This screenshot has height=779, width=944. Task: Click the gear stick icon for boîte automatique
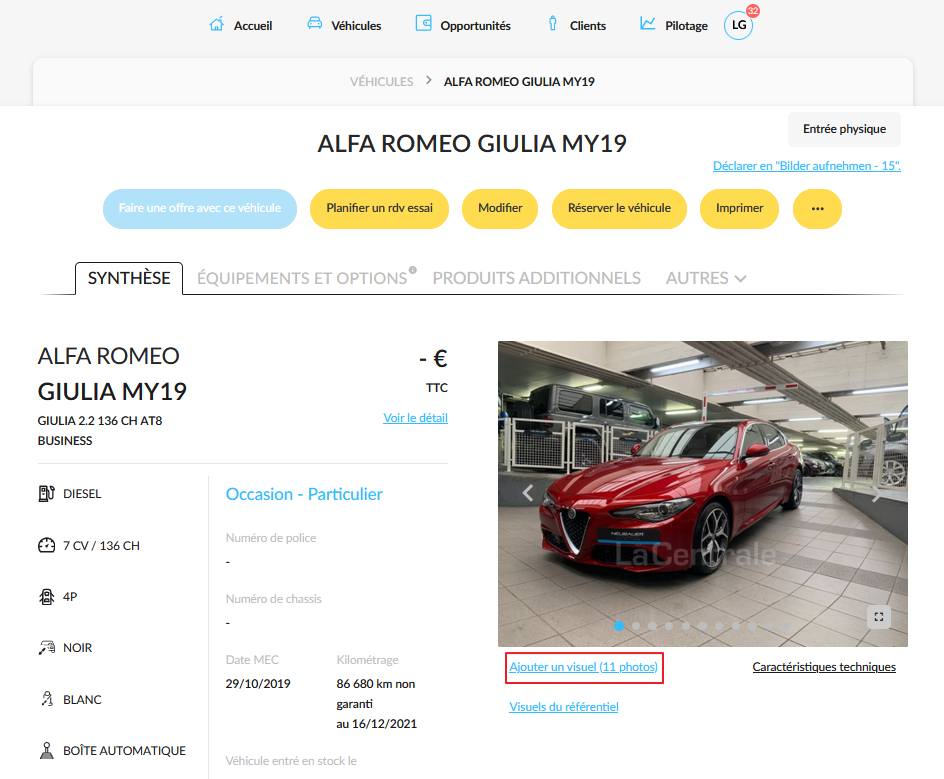(46, 751)
